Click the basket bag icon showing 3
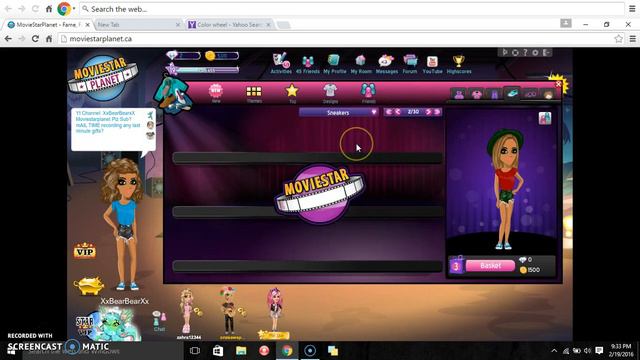This screenshot has width=640, height=360. [x=457, y=265]
